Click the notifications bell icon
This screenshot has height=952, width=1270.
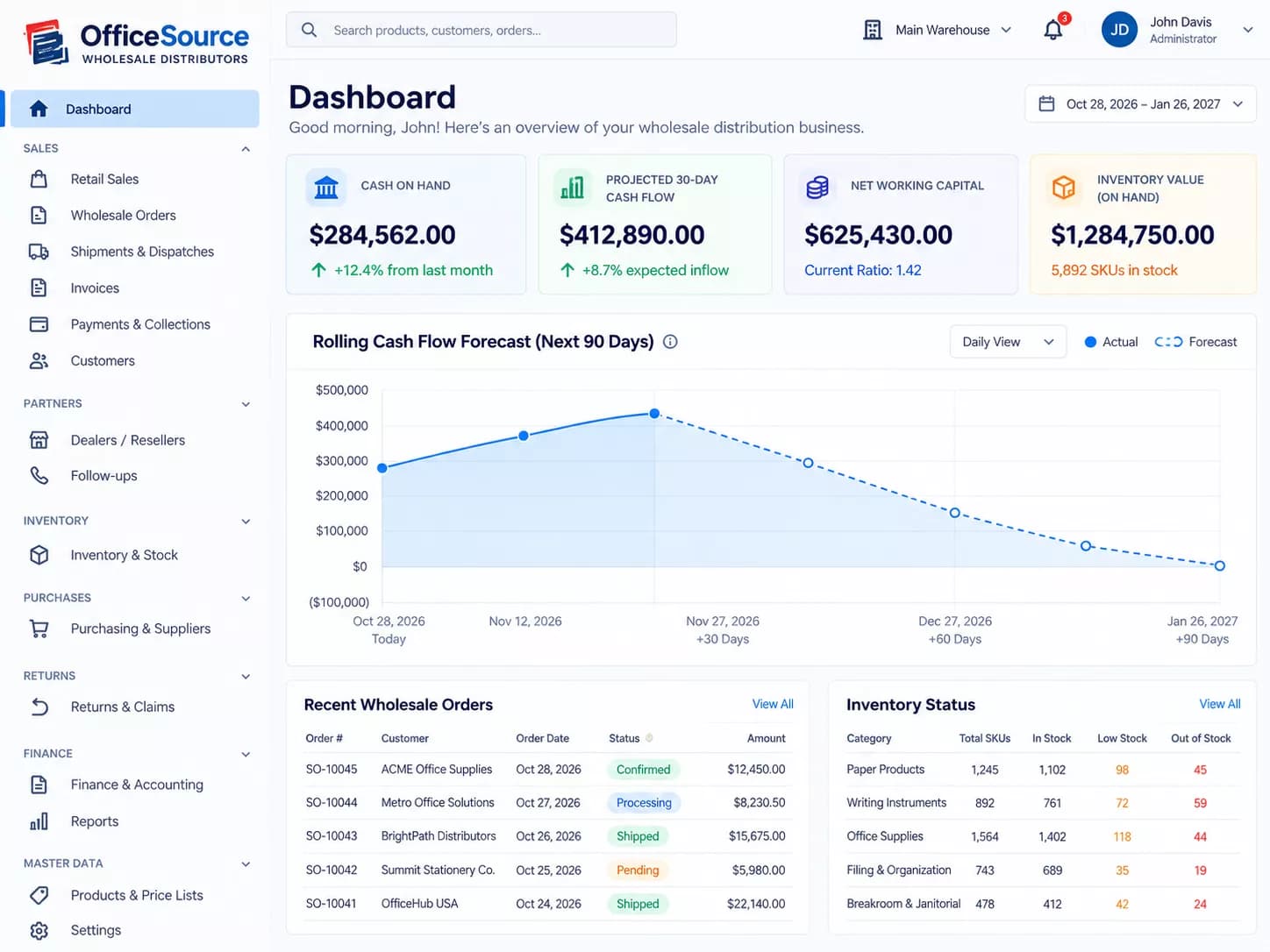point(1053,30)
